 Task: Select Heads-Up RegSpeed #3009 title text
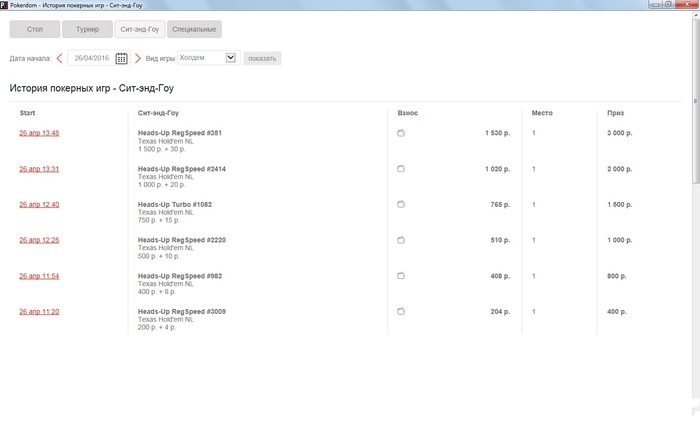click(182, 312)
